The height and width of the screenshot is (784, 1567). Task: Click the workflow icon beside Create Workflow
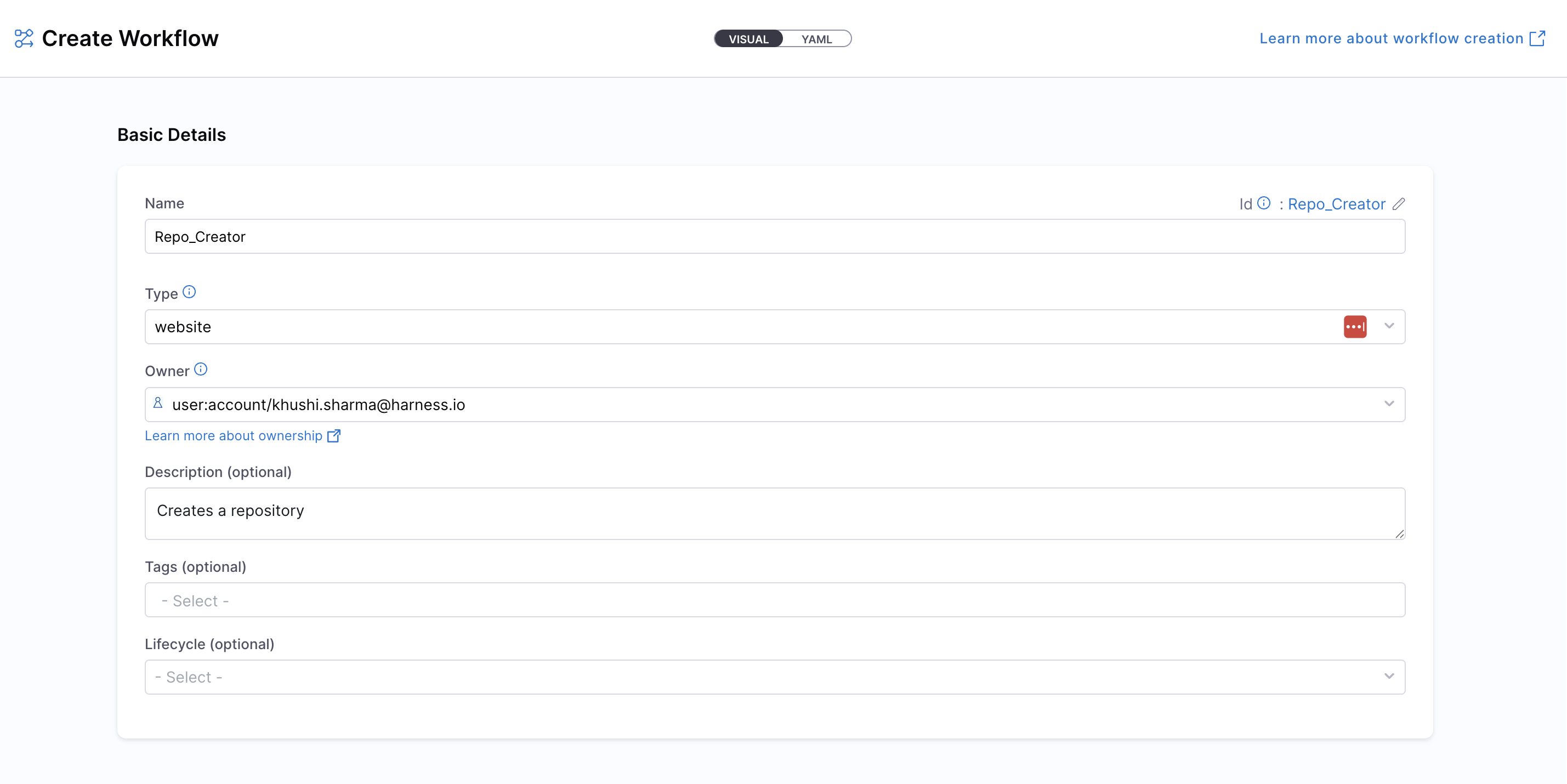point(24,38)
